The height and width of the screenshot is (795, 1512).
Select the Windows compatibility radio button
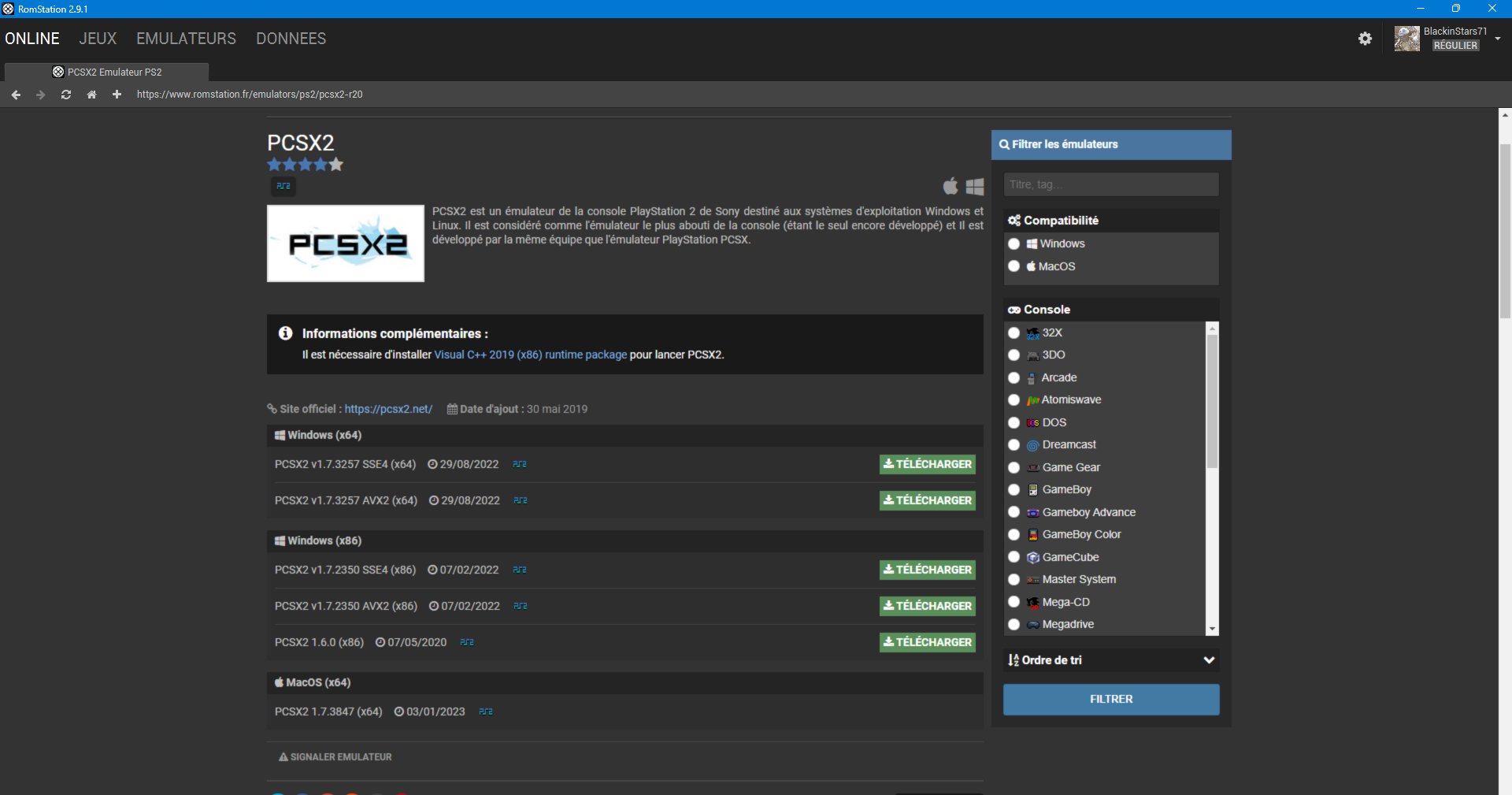(1014, 244)
